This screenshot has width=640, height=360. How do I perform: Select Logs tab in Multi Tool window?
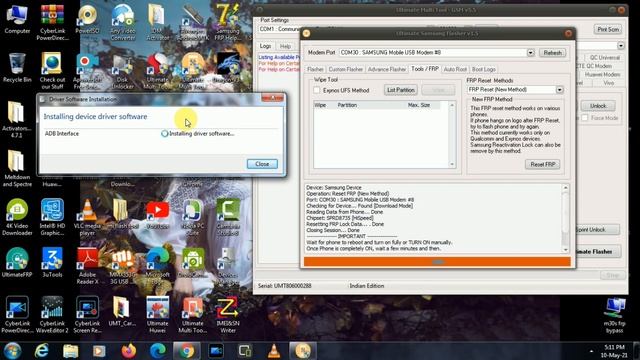click(x=265, y=46)
